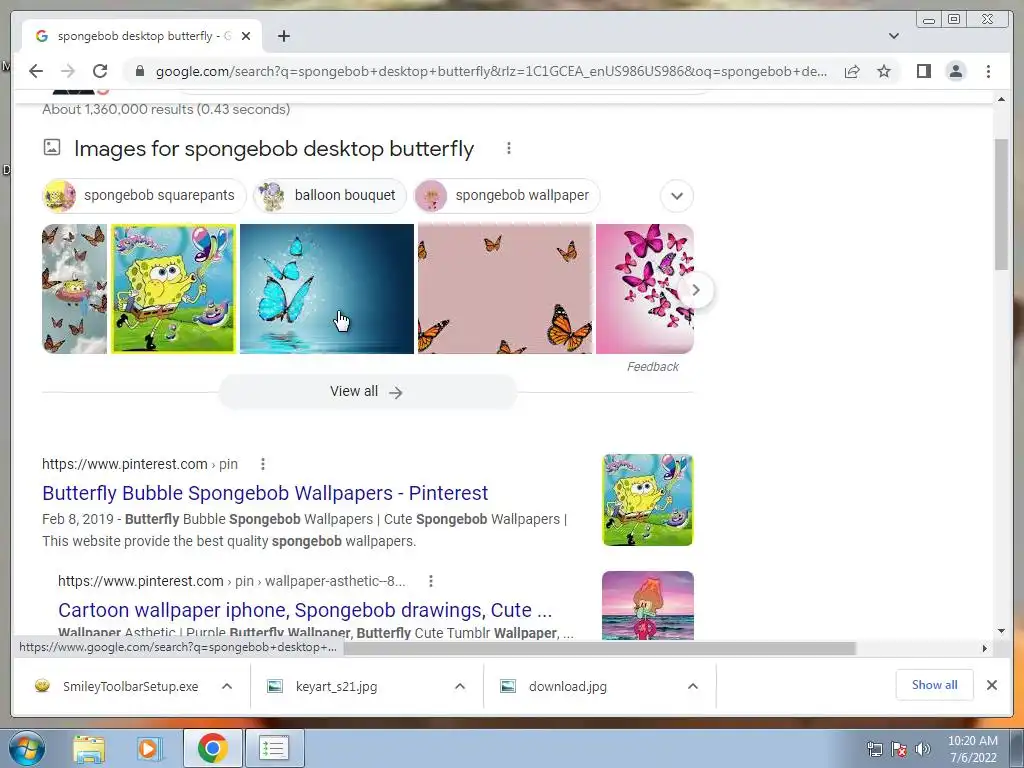Click the address bar URL
The height and width of the screenshot is (768, 1024).
491,71
